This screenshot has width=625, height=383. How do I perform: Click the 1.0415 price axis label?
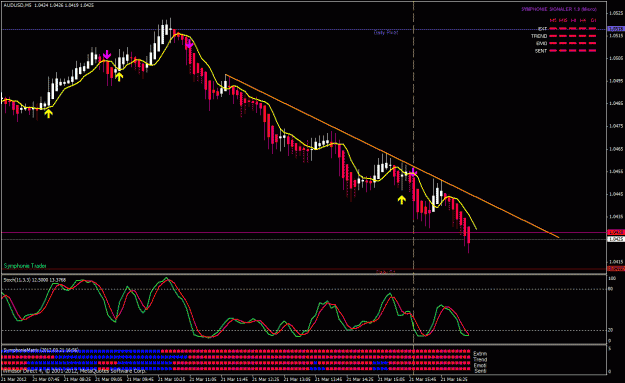tap(615, 262)
